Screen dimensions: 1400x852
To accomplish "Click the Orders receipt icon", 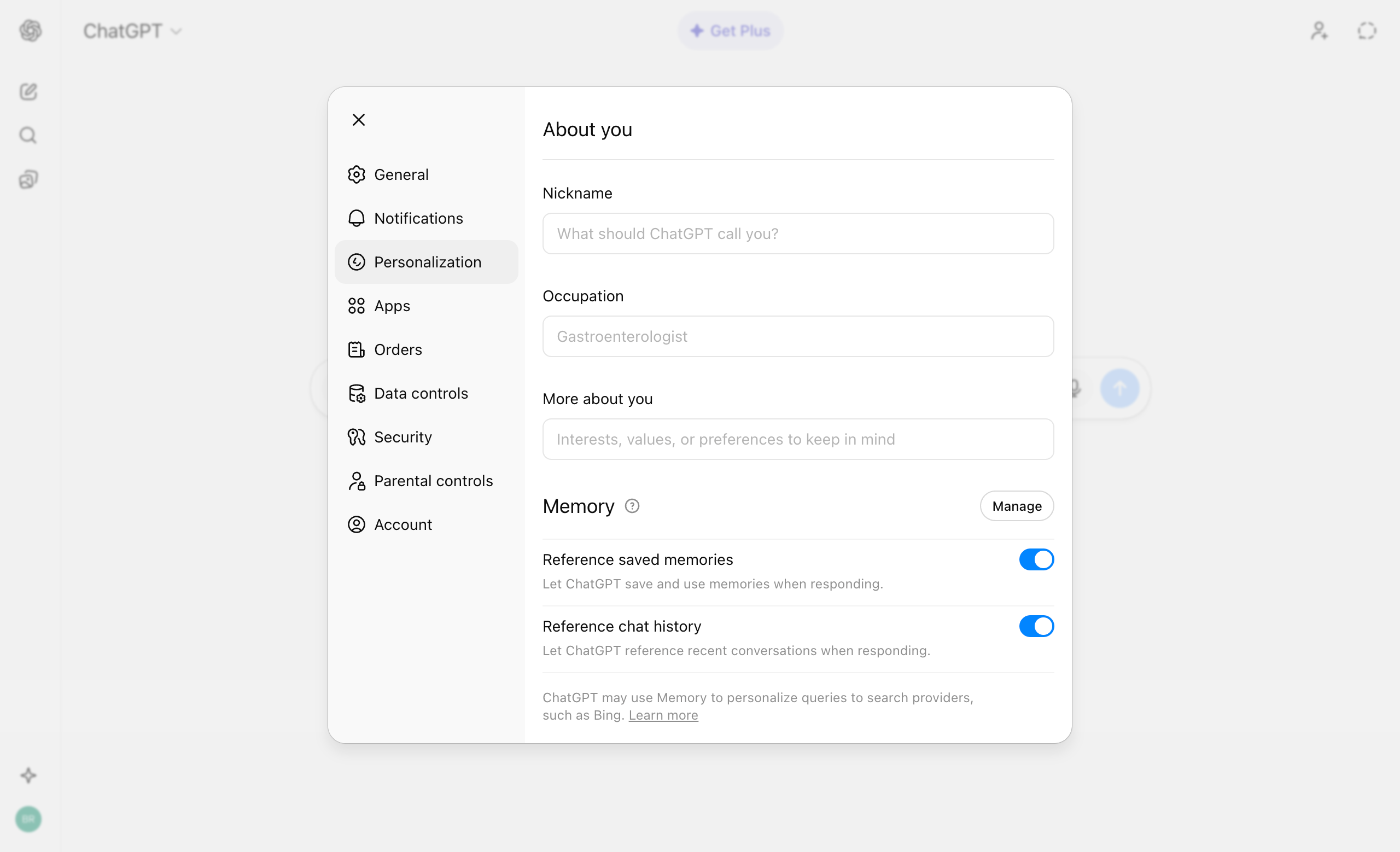I will (356, 349).
